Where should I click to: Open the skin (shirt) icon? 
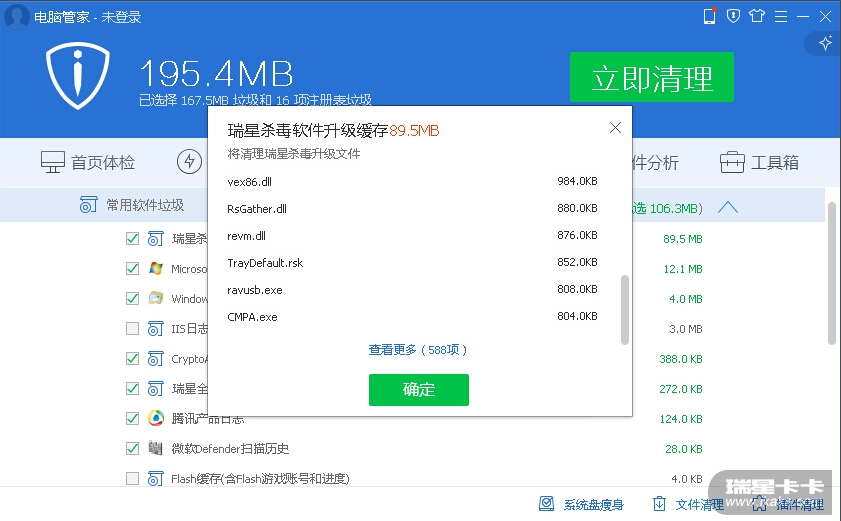[x=757, y=16]
